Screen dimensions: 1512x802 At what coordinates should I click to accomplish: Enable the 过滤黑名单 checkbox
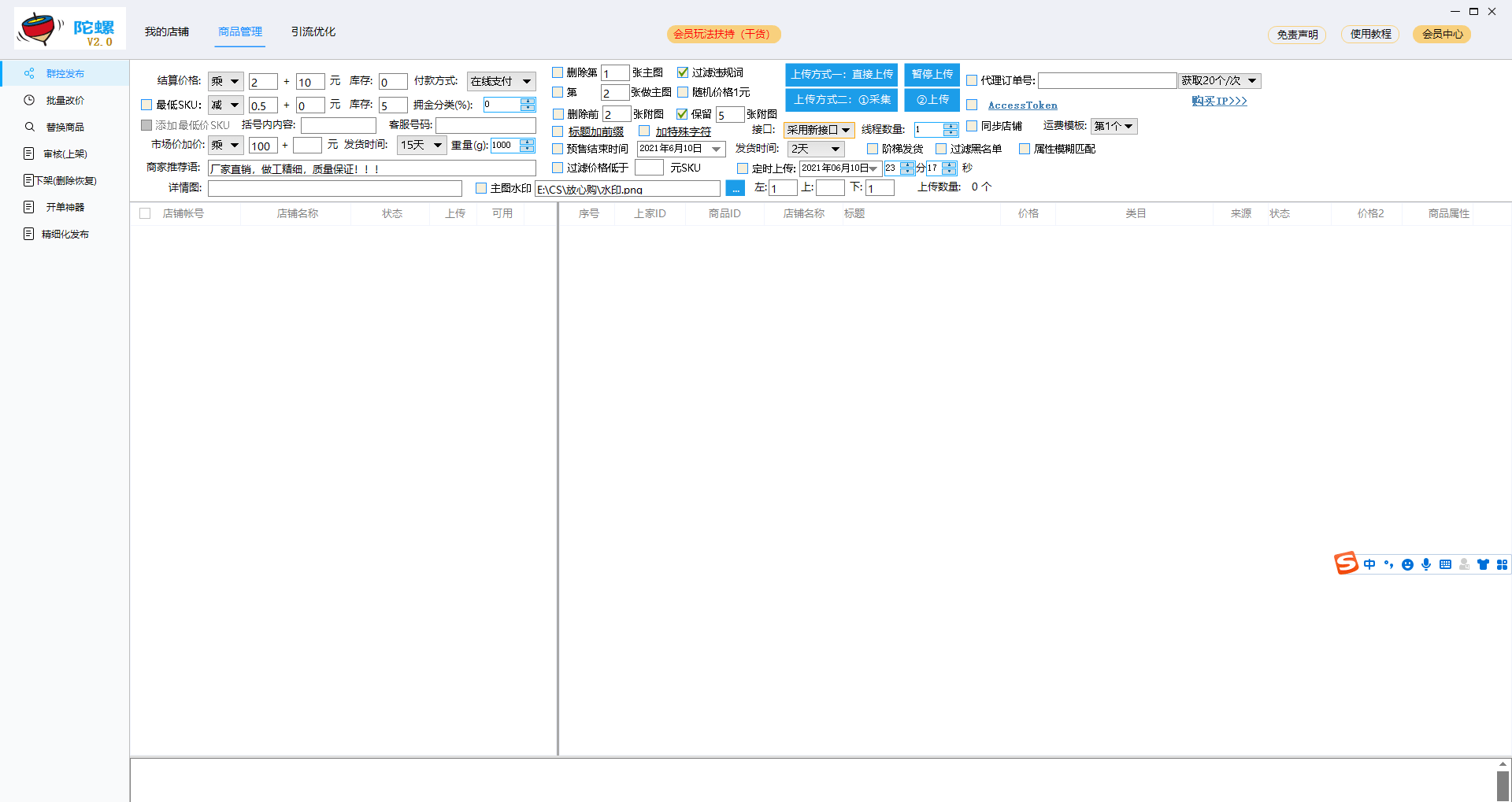[x=941, y=149]
